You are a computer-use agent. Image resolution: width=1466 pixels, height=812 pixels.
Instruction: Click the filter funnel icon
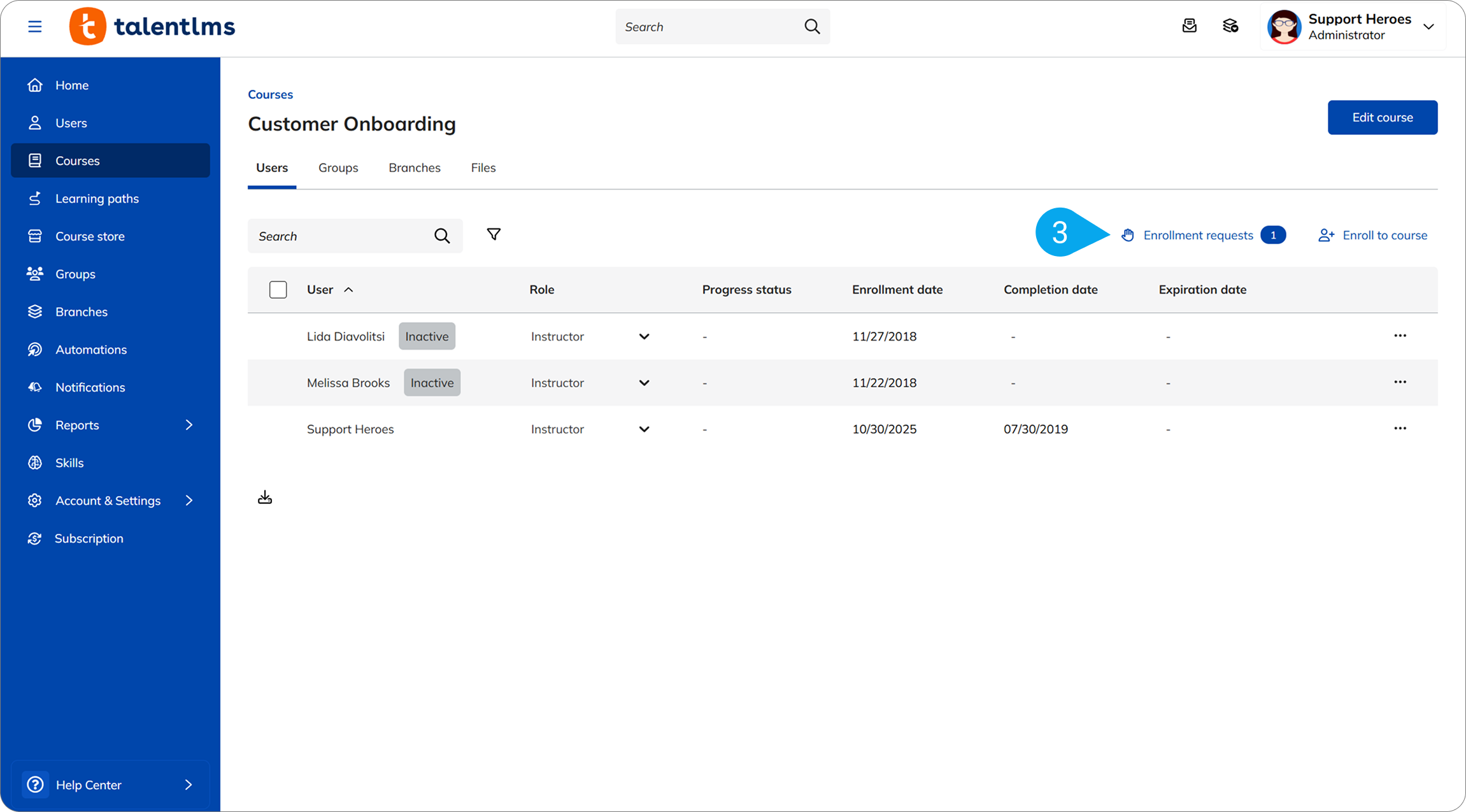tap(494, 234)
